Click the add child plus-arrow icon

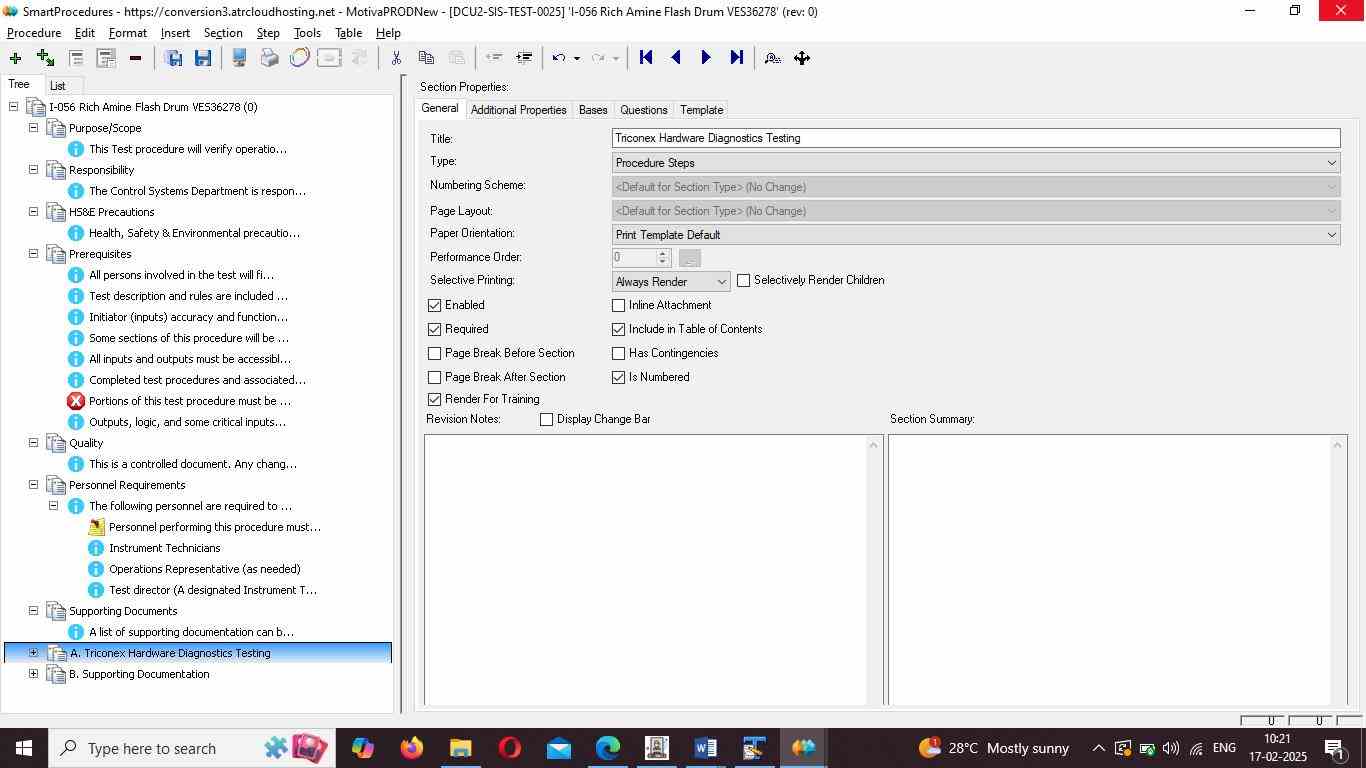[45, 58]
